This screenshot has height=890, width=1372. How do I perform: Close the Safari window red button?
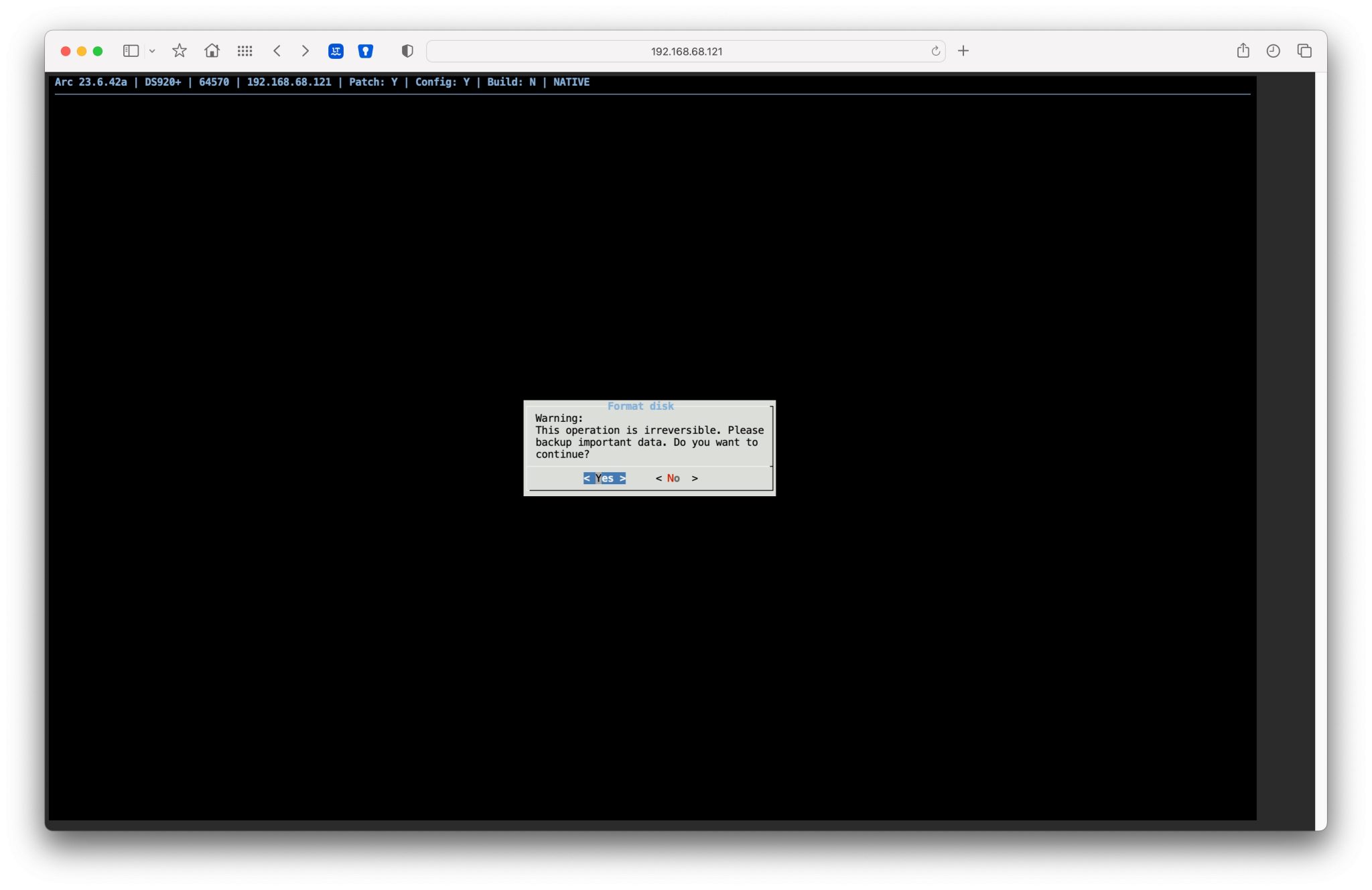pyautogui.click(x=66, y=51)
